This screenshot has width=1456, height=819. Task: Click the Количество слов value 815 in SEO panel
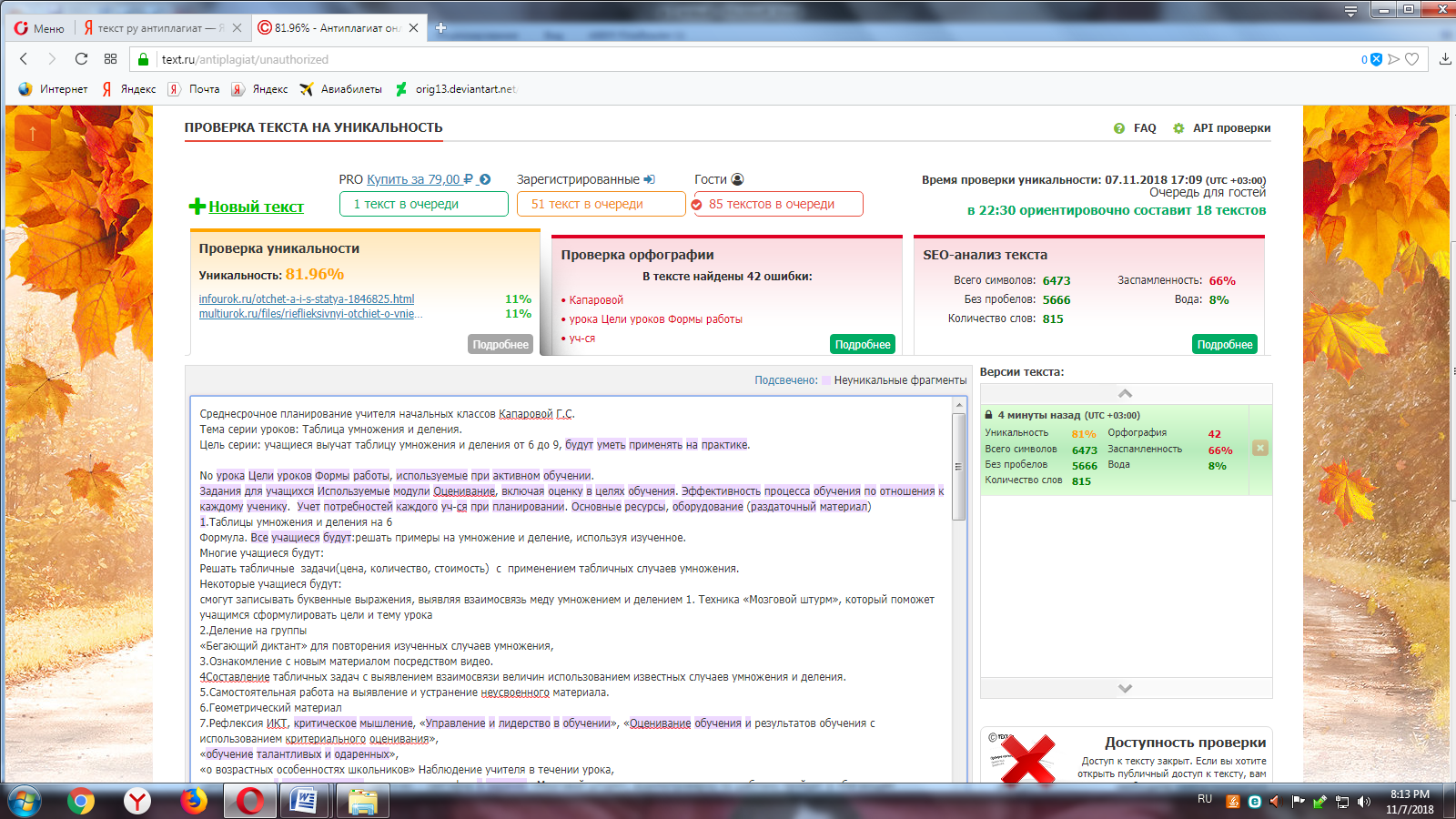pos(1053,319)
